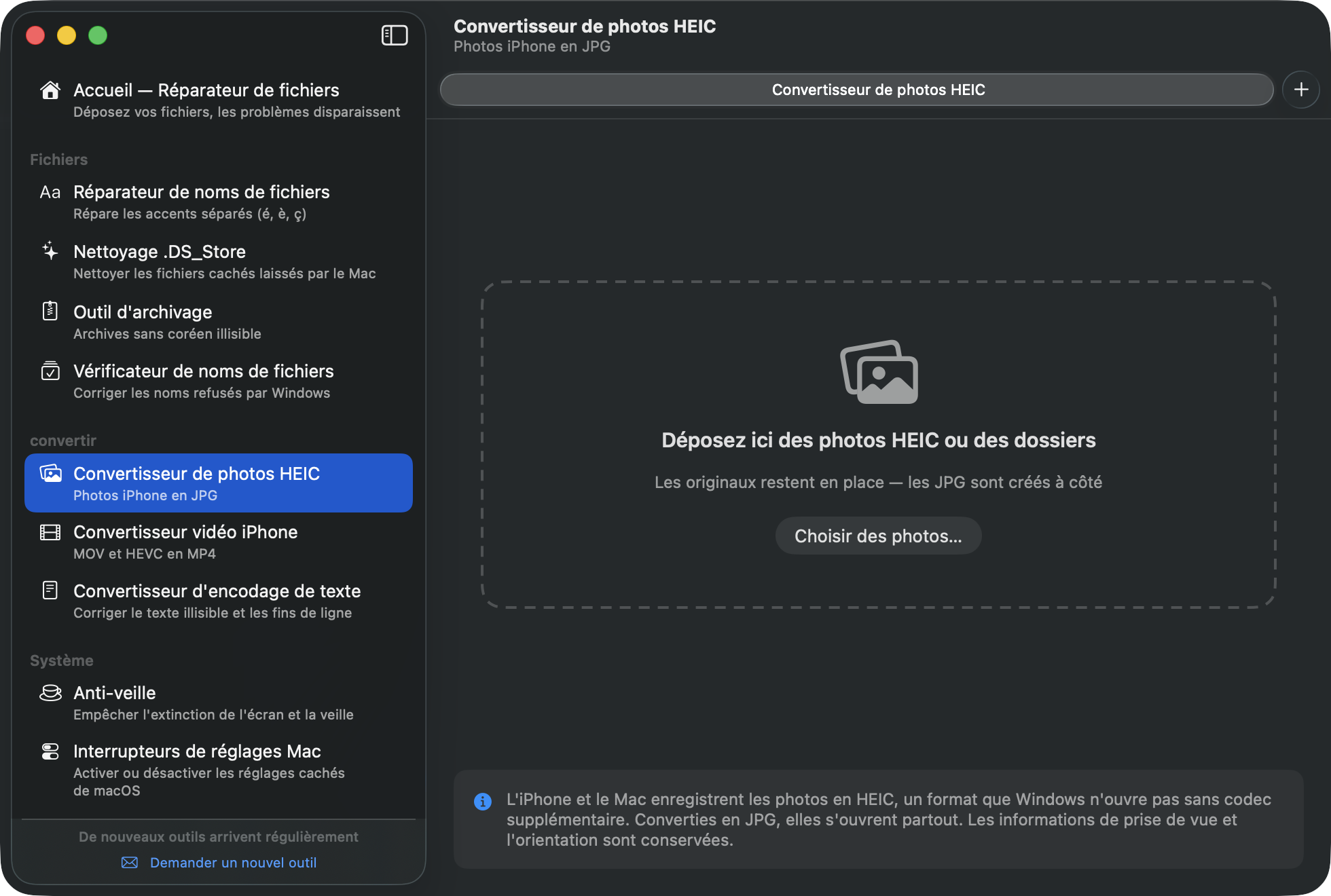This screenshot has height=896, width=1331.
Task: Click the large photo stack icon in drop zone
Action: coord(879,372)
